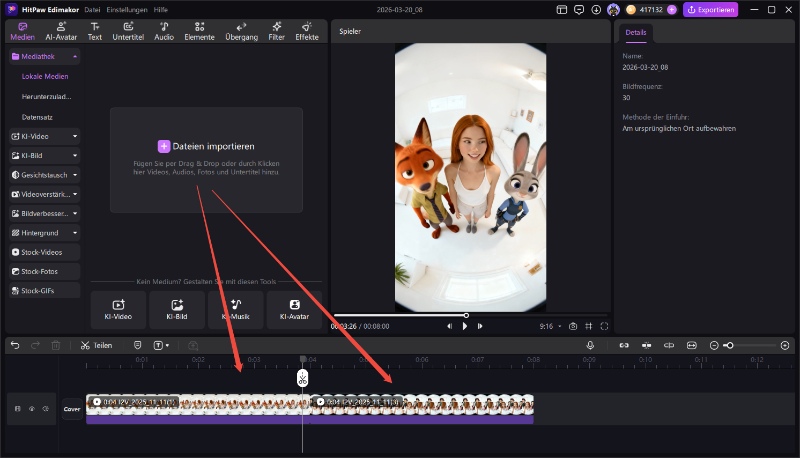
Task: Open the Elemente tab
Action: [x=199, y=32]
